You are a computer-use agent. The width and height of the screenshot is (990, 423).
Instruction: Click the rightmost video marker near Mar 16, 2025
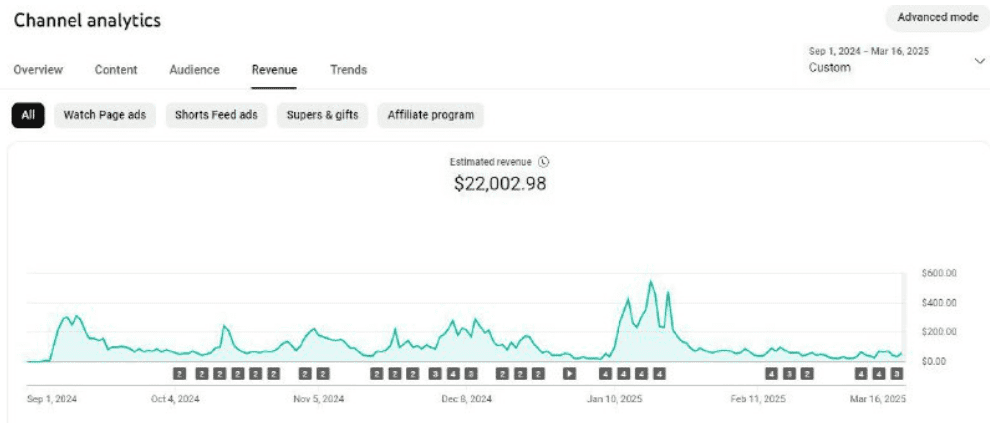[x=897, y=374]
